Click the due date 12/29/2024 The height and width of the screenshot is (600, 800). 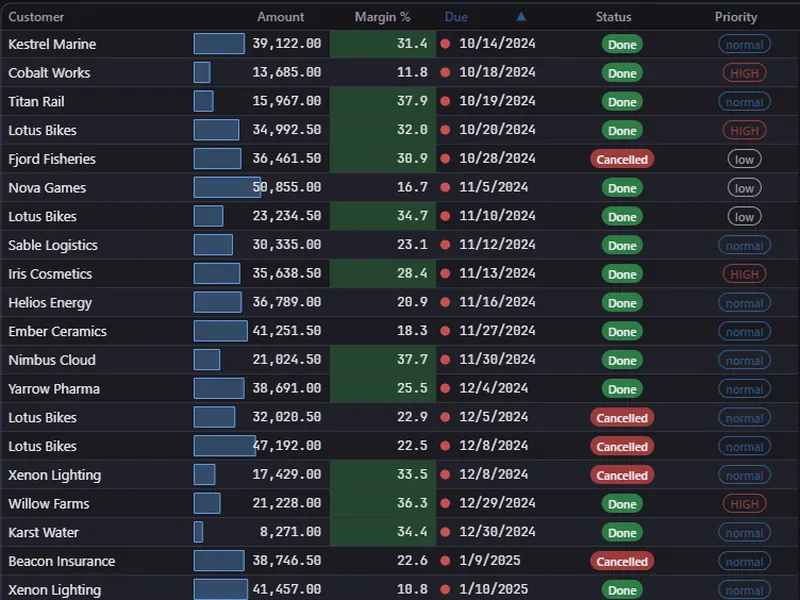click(x=497, y=503)
